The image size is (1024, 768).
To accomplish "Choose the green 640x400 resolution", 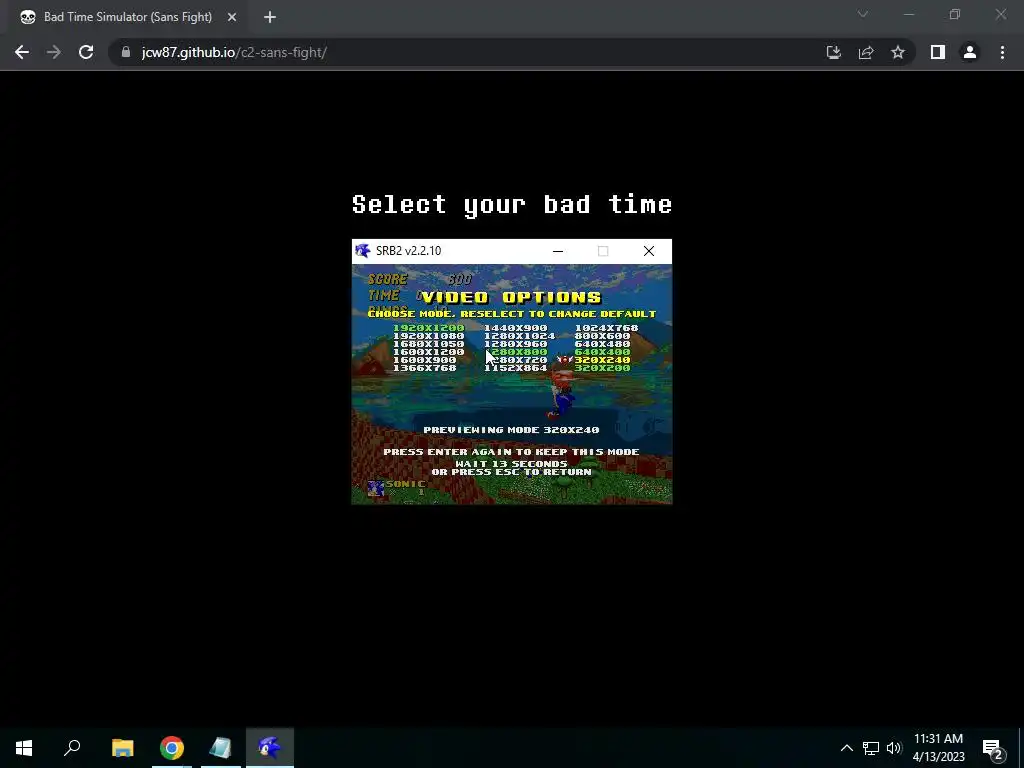I will [602, 352].
